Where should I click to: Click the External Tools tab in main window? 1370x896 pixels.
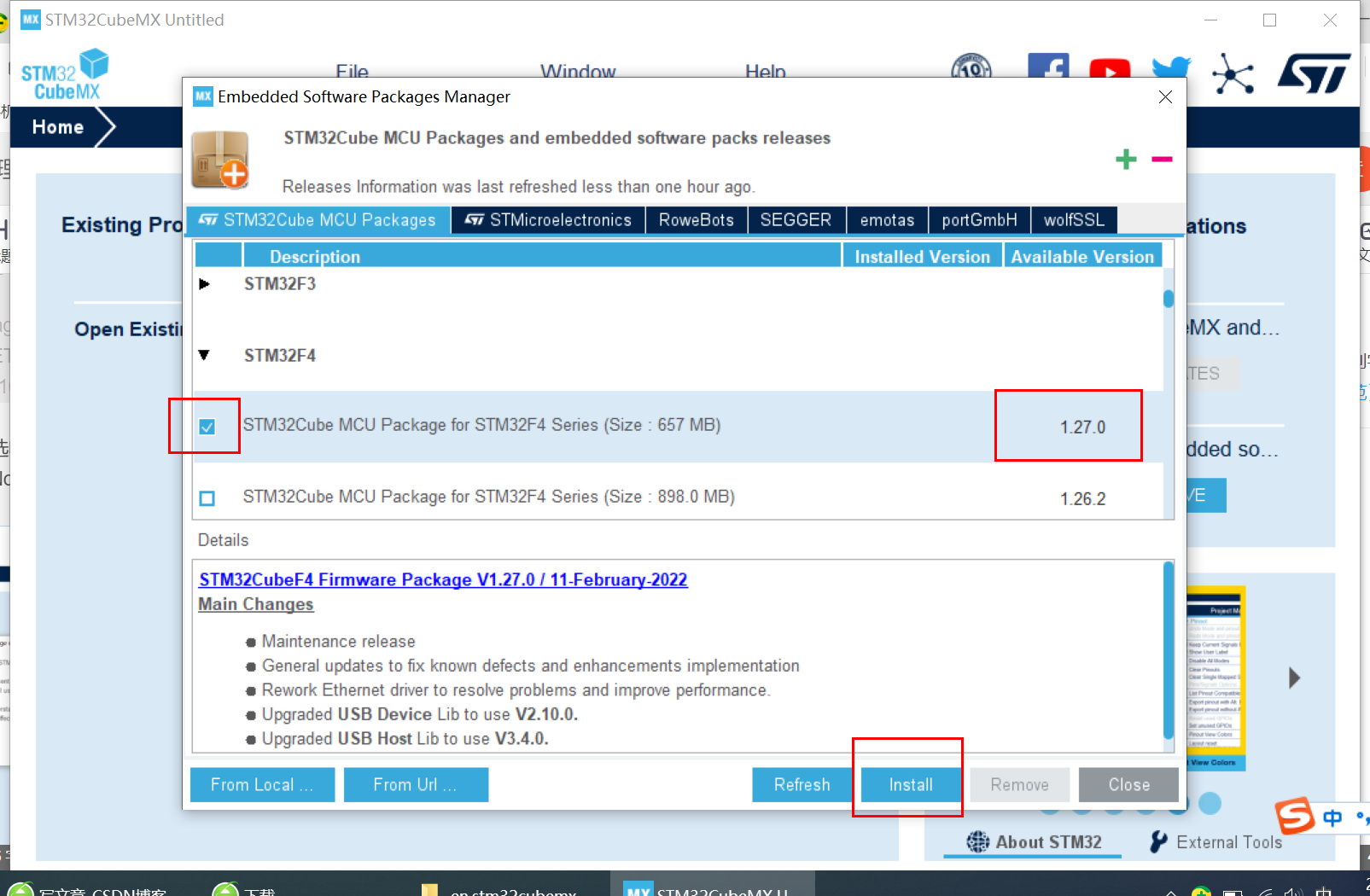1216,842
